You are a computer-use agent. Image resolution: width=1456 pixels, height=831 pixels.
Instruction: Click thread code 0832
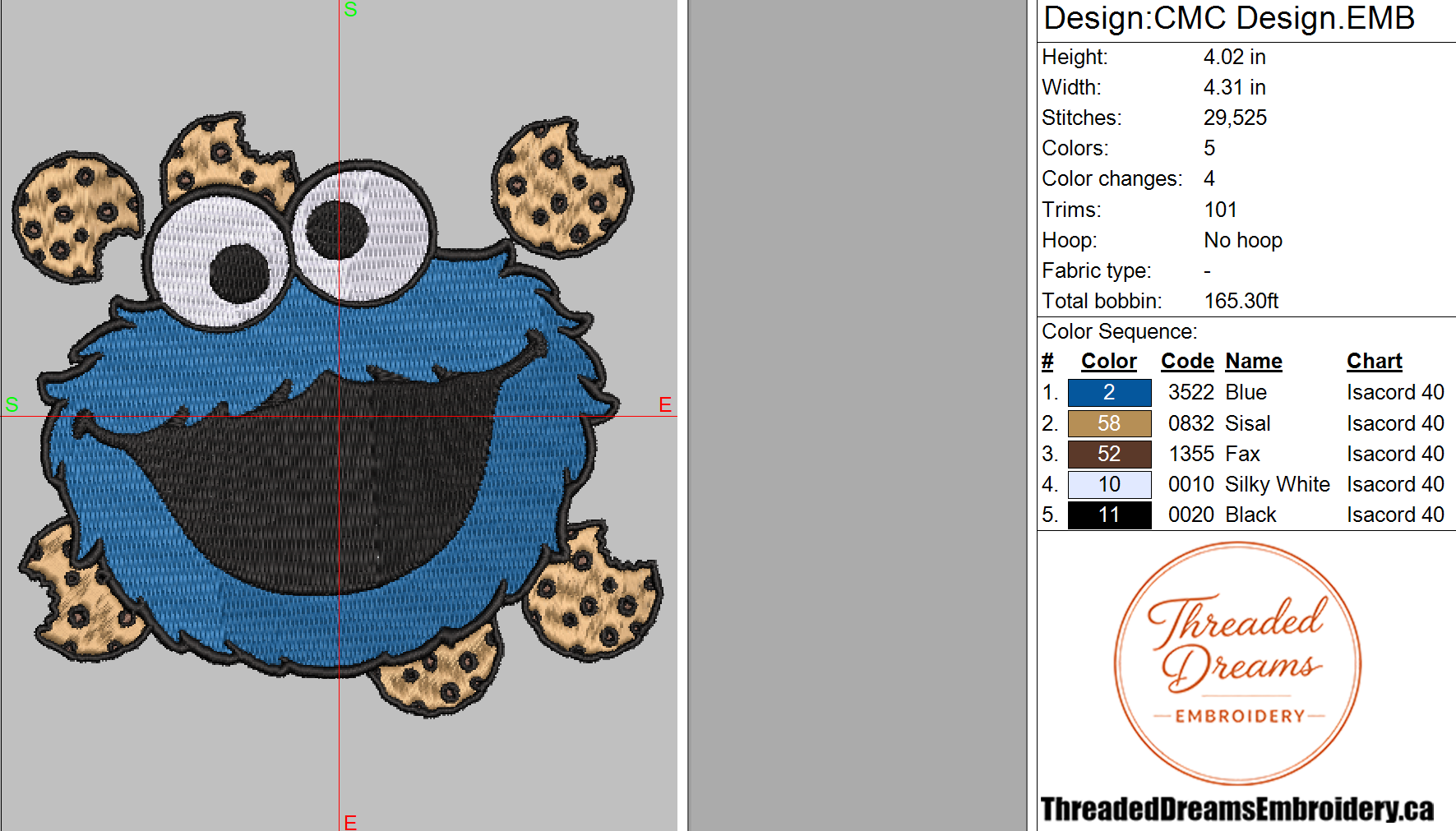[x=1190, y=423]
